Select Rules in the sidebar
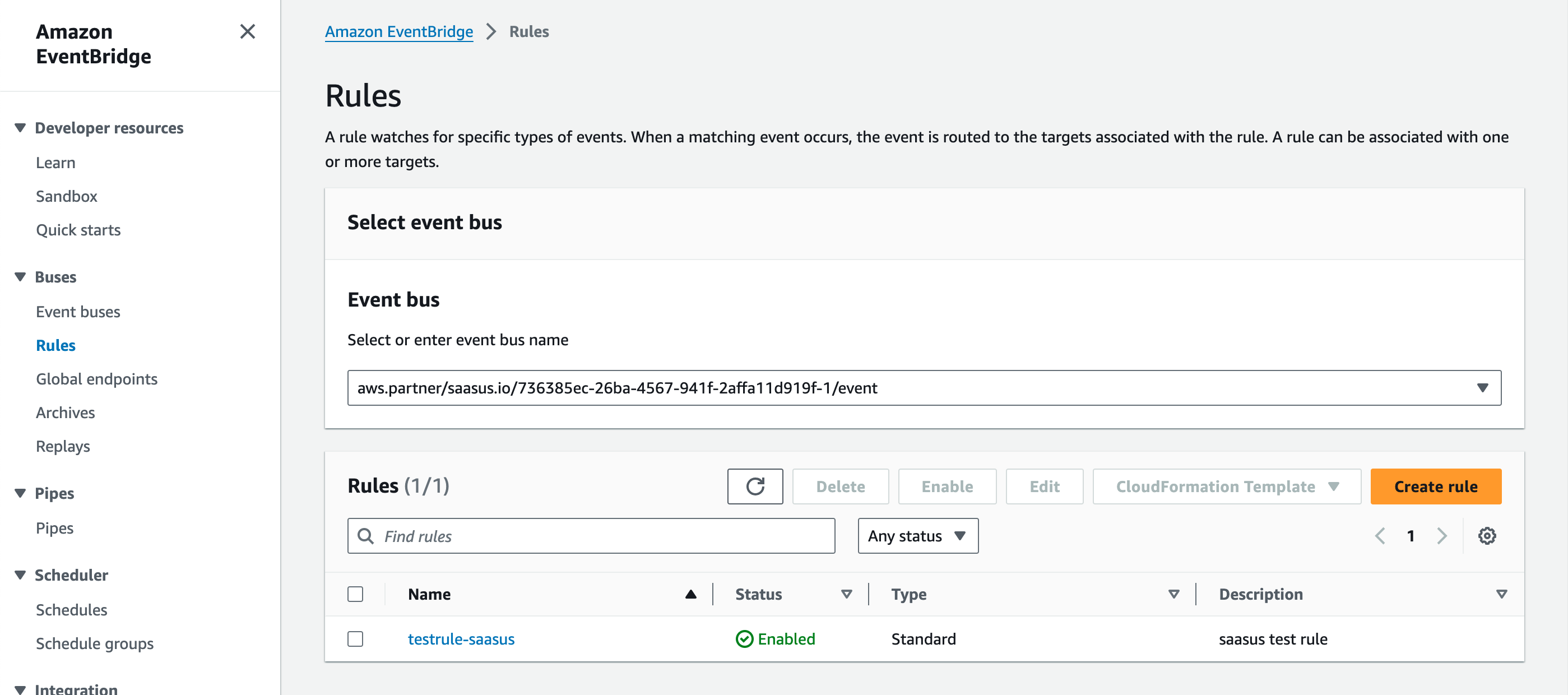This screenshot has height=695, width=1568. (x=55, y=345)
